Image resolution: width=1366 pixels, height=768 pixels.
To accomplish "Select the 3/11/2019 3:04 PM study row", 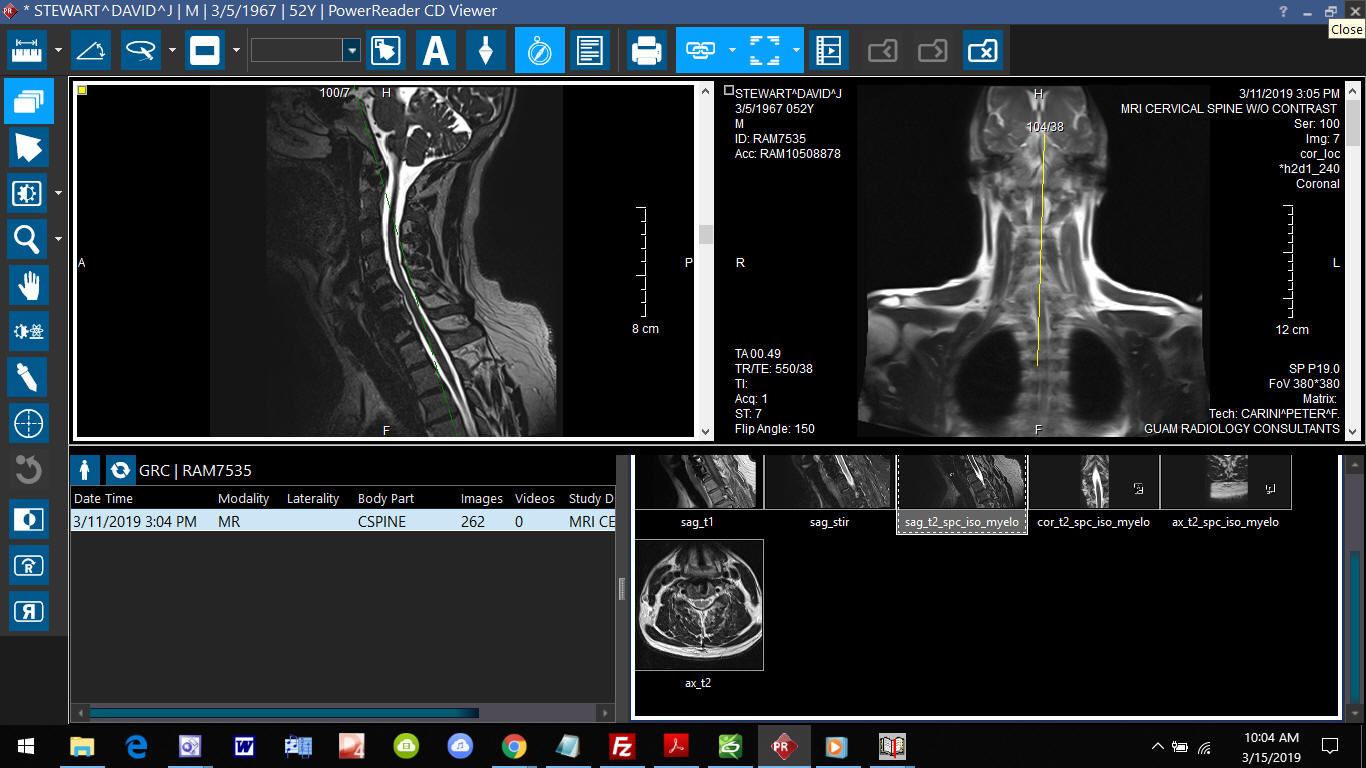I will pos(342,521).
